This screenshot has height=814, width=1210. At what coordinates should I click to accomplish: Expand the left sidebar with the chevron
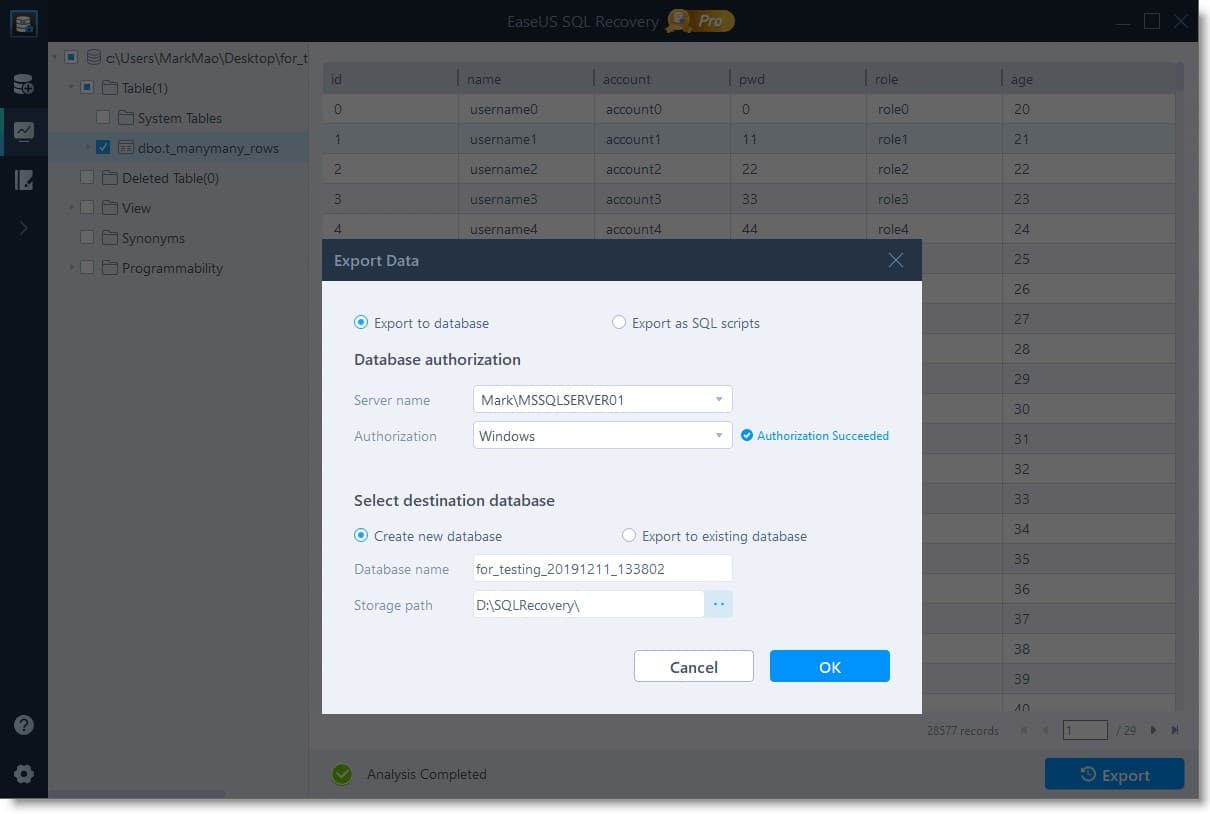pyautogui.click(x=24, y=228)
